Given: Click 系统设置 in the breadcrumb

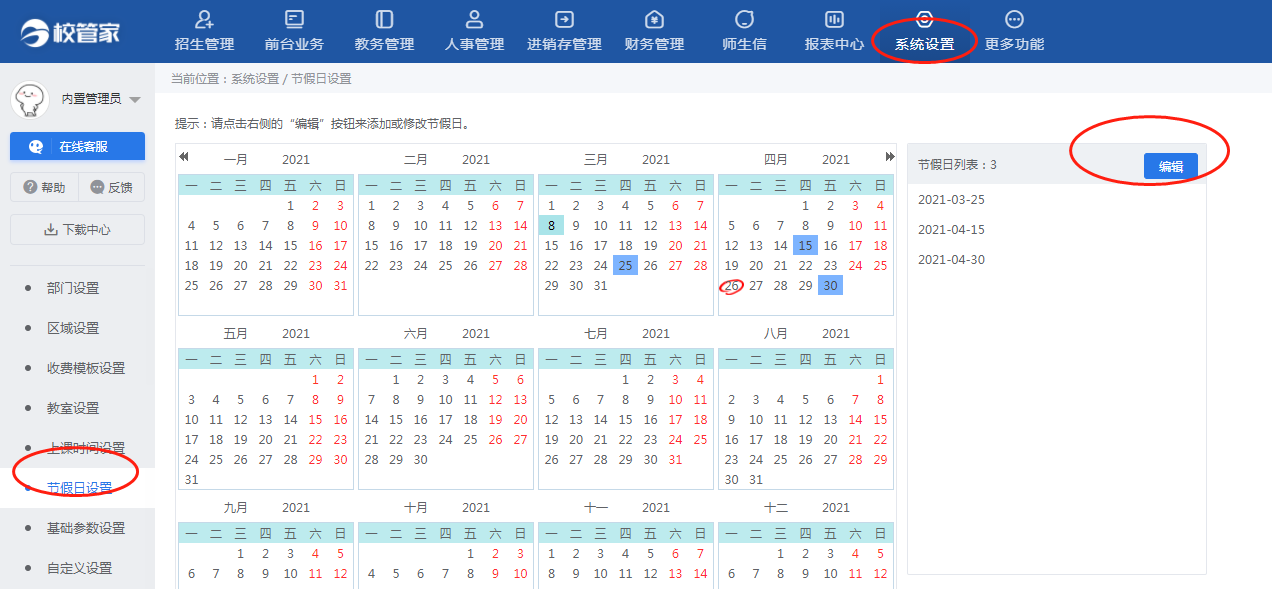Looking at the screenshot, I should tap(255, 79).
